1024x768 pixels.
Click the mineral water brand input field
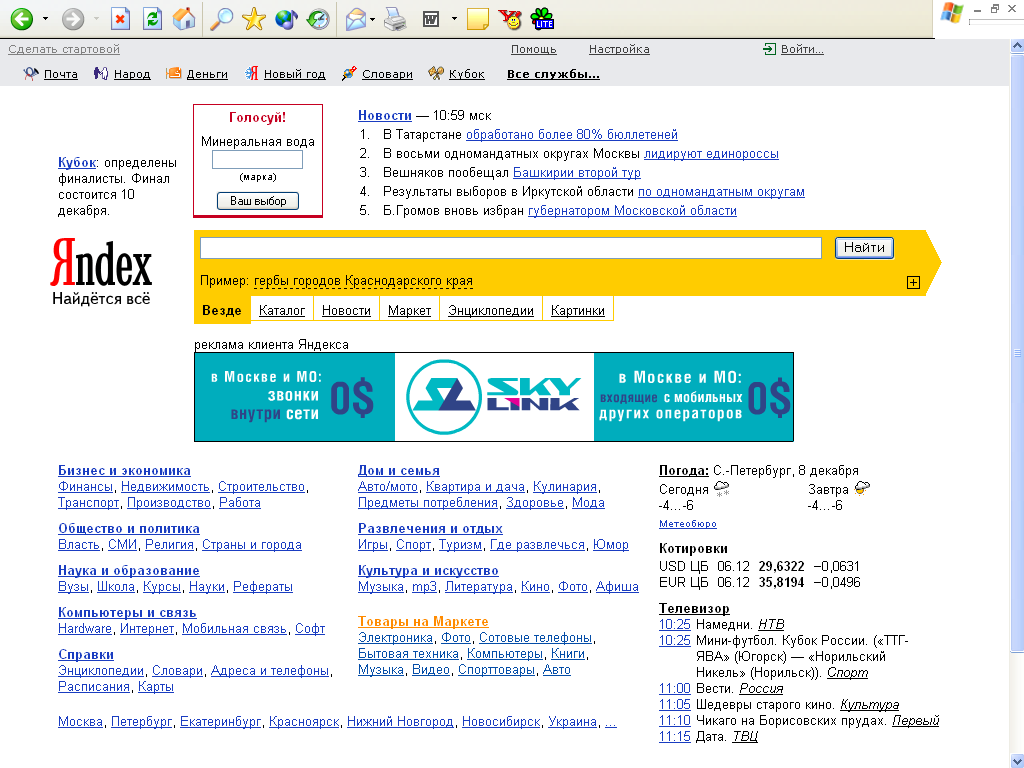257,160
